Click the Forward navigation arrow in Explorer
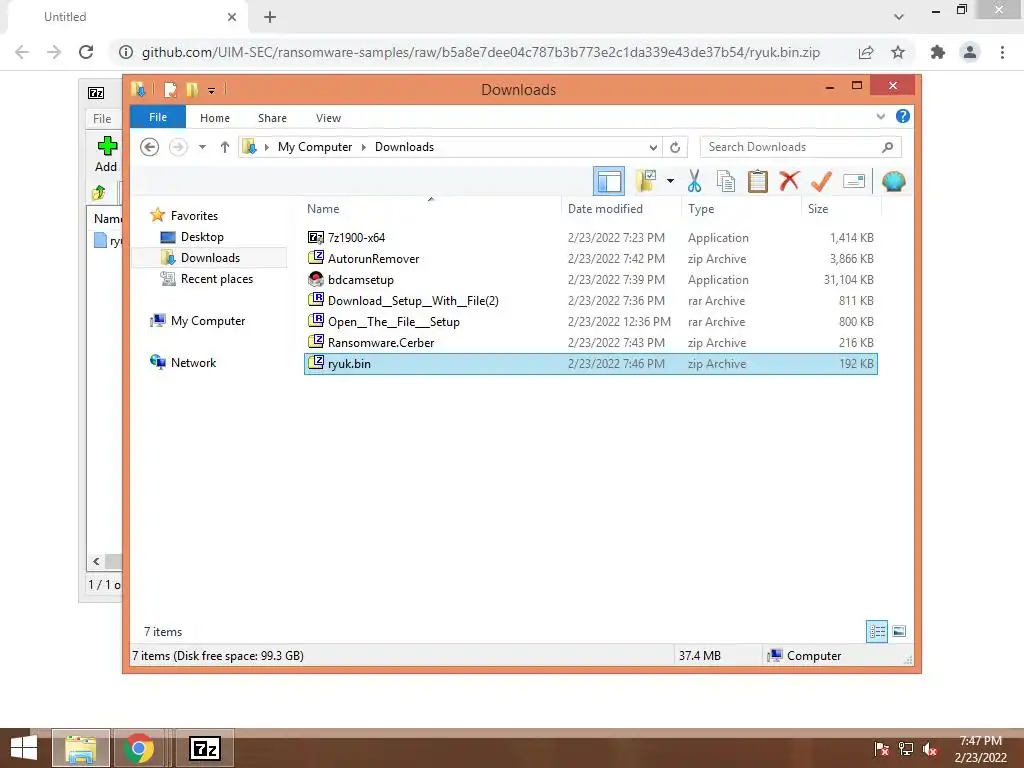Image resolution: width=1024 pixels, height=768 pixels. tap(178, 147)
